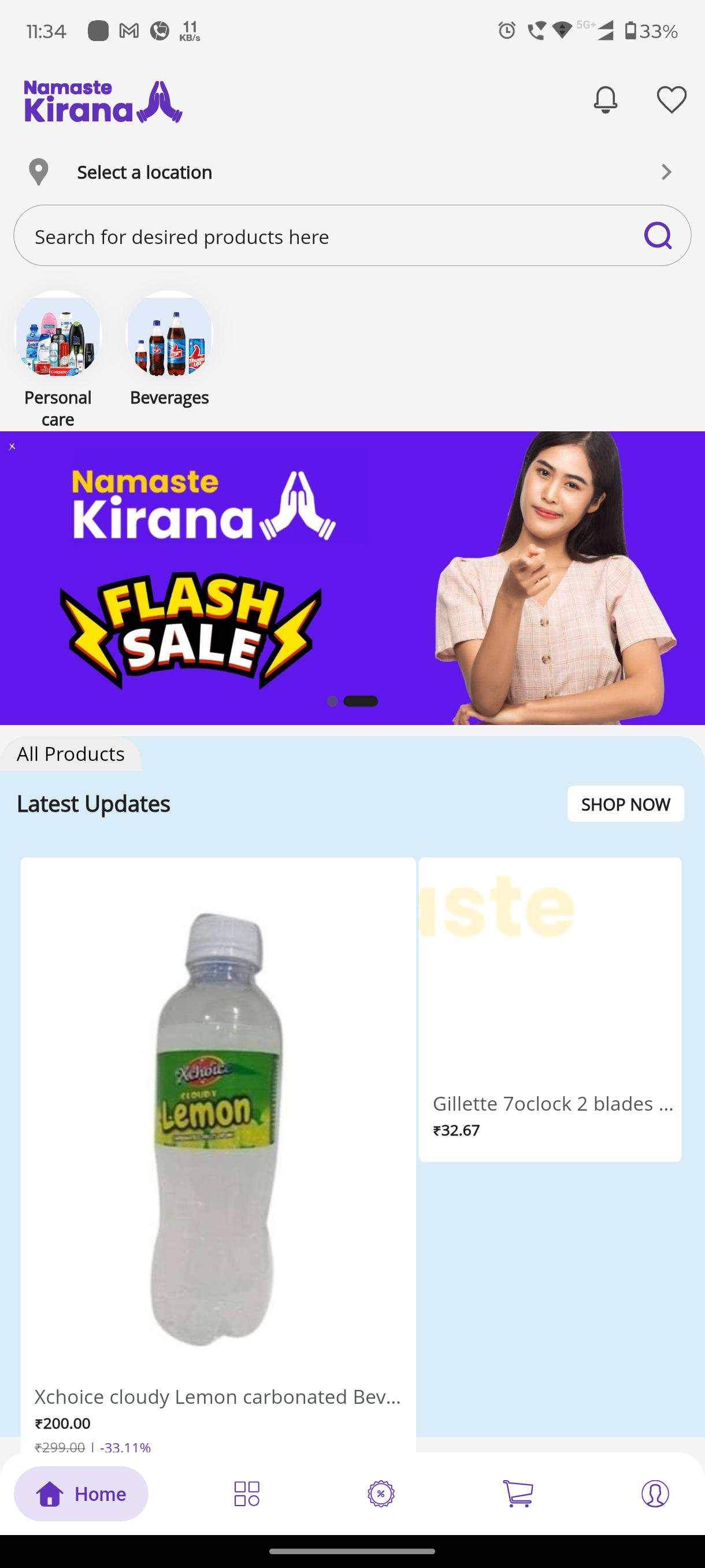Viewport: 705px width, 1568px height.
Task: Open the categories grid icon
Action: 246,1494
